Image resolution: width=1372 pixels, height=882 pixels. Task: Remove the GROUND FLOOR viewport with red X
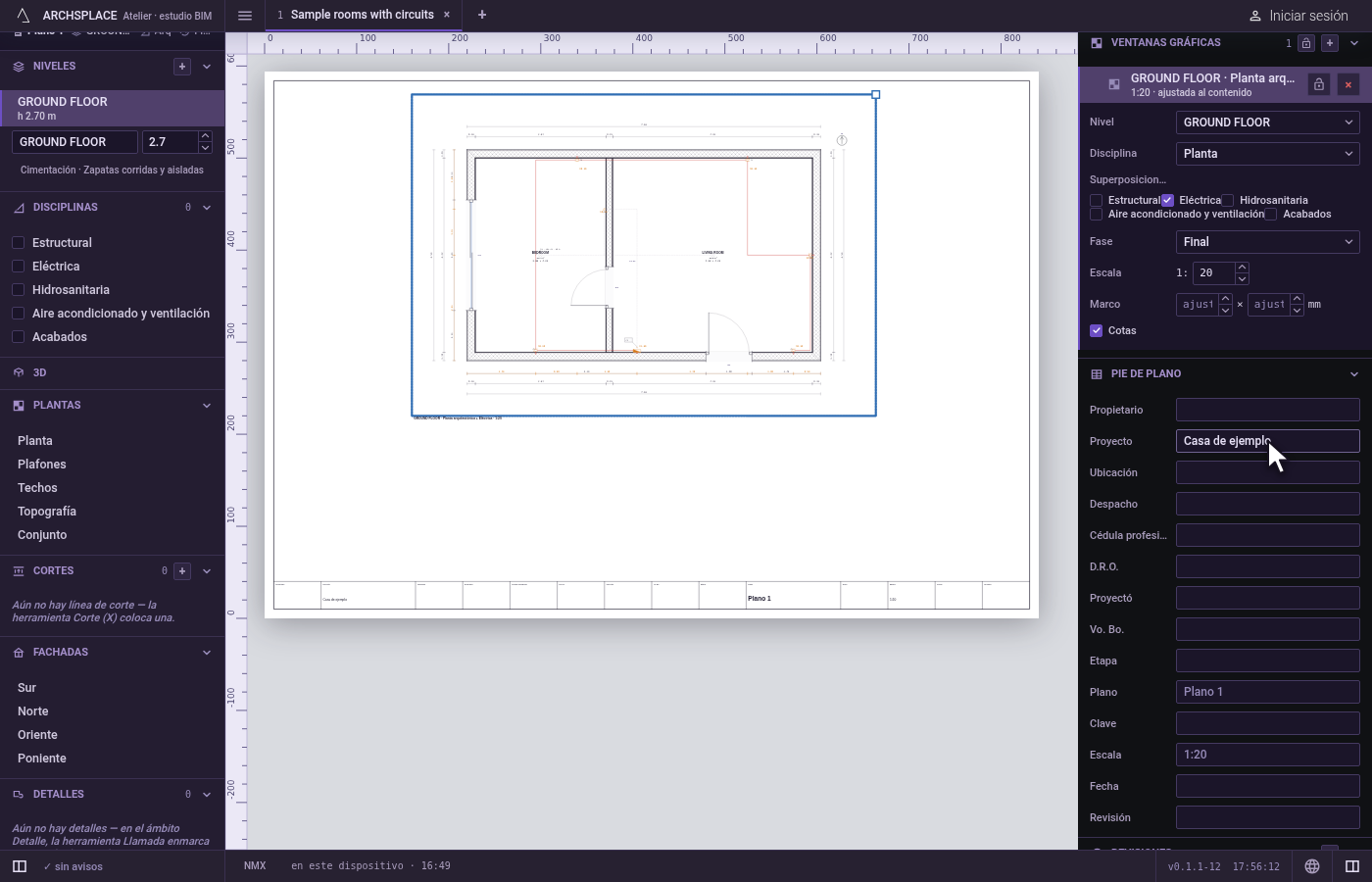pos(1348,85)
